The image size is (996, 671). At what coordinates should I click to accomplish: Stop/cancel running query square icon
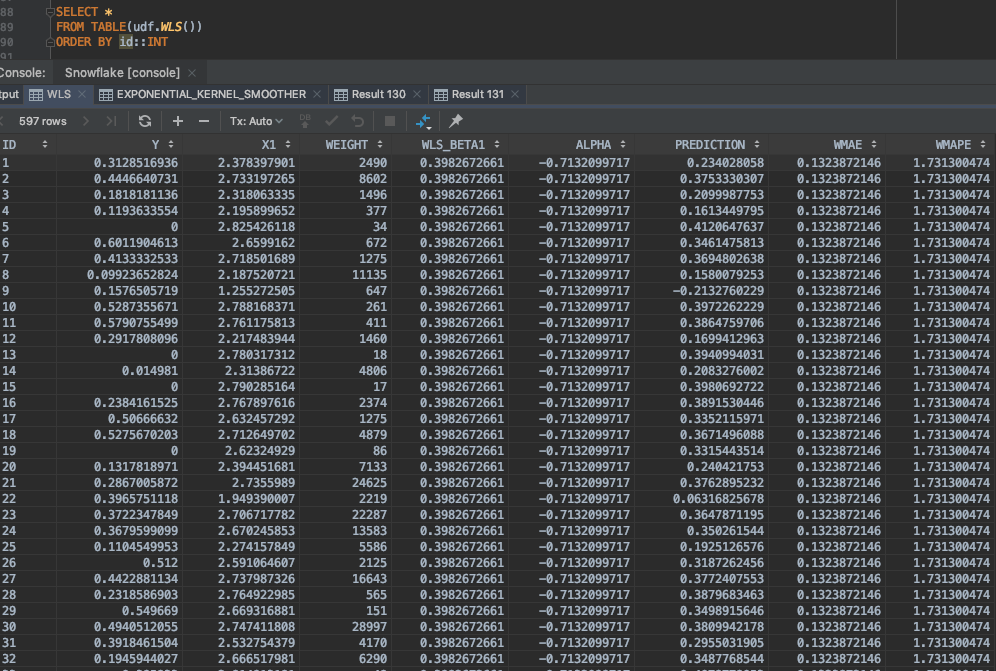click(x=390, y=121)
